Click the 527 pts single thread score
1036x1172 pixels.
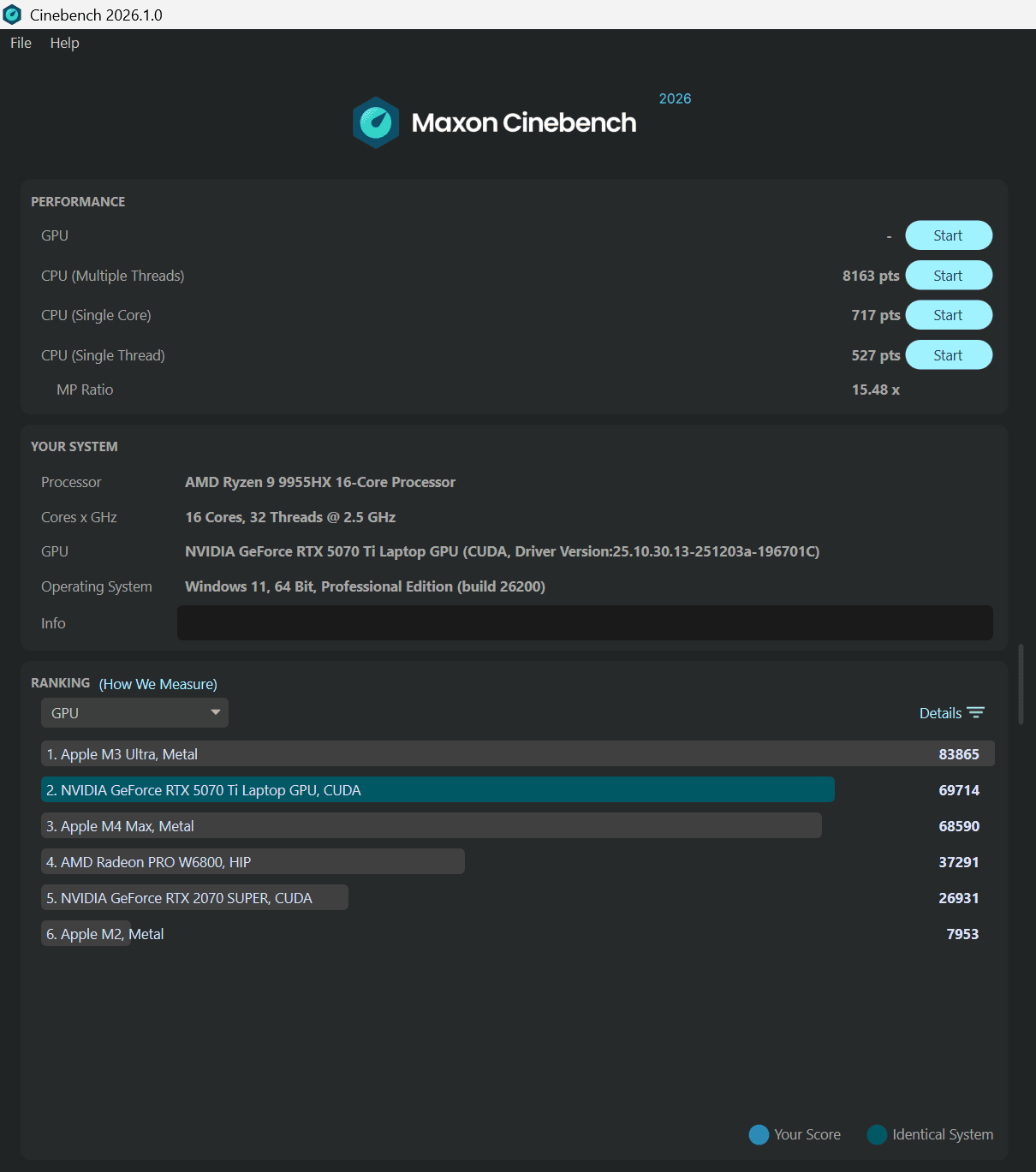coord(876,355)
